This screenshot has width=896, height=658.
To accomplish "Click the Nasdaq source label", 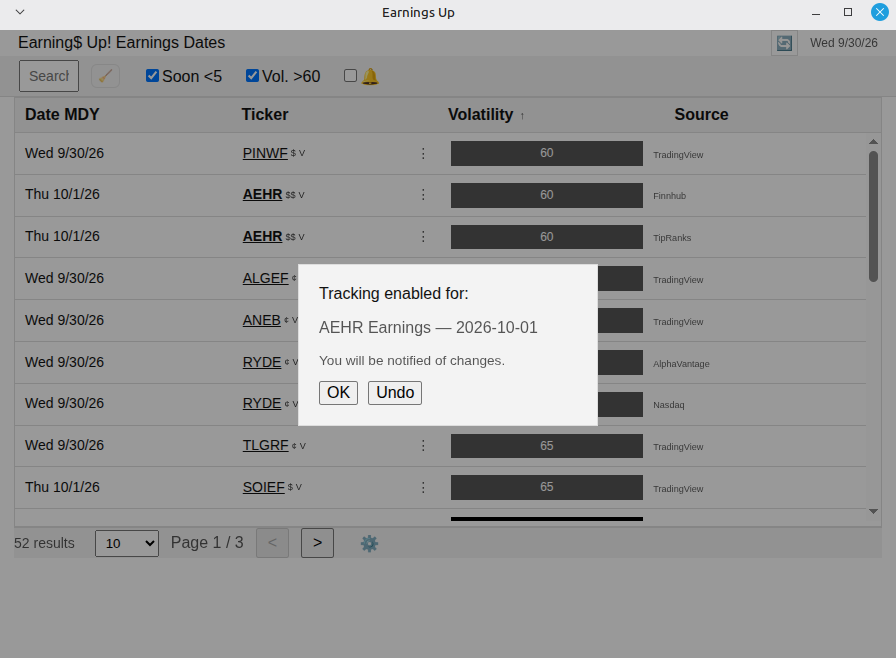I will tap(669, 405).
